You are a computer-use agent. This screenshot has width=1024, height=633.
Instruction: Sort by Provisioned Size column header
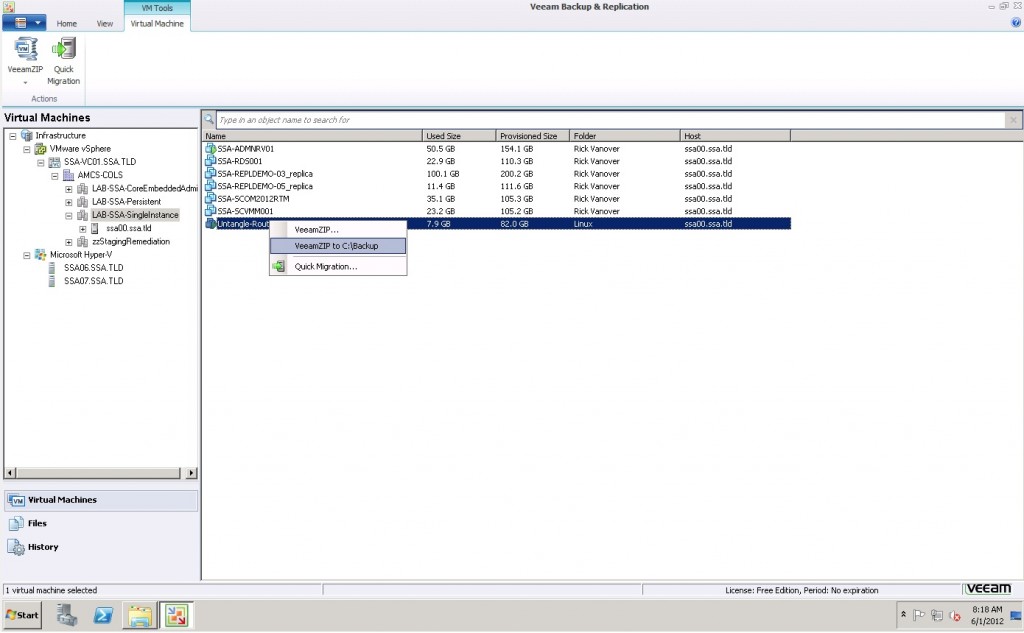point(533,136)
